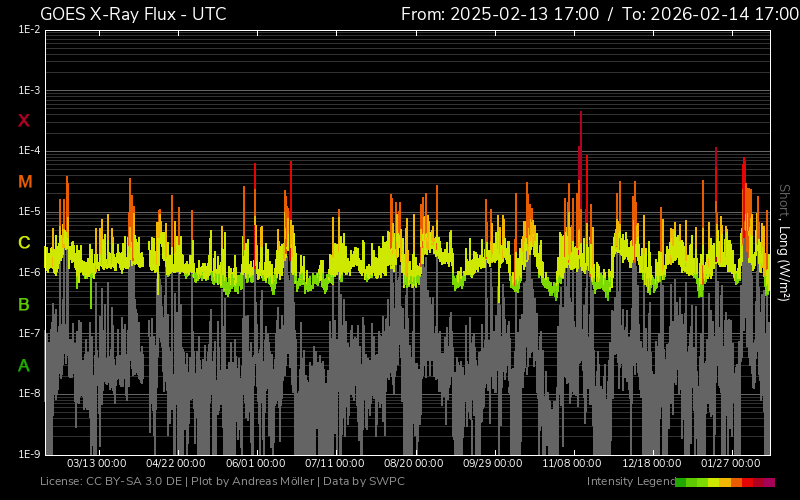The width and height of the screenshot is (800, 500).
Task: Select the 06/01 00:00 date marker
Action: coord(255,464)
